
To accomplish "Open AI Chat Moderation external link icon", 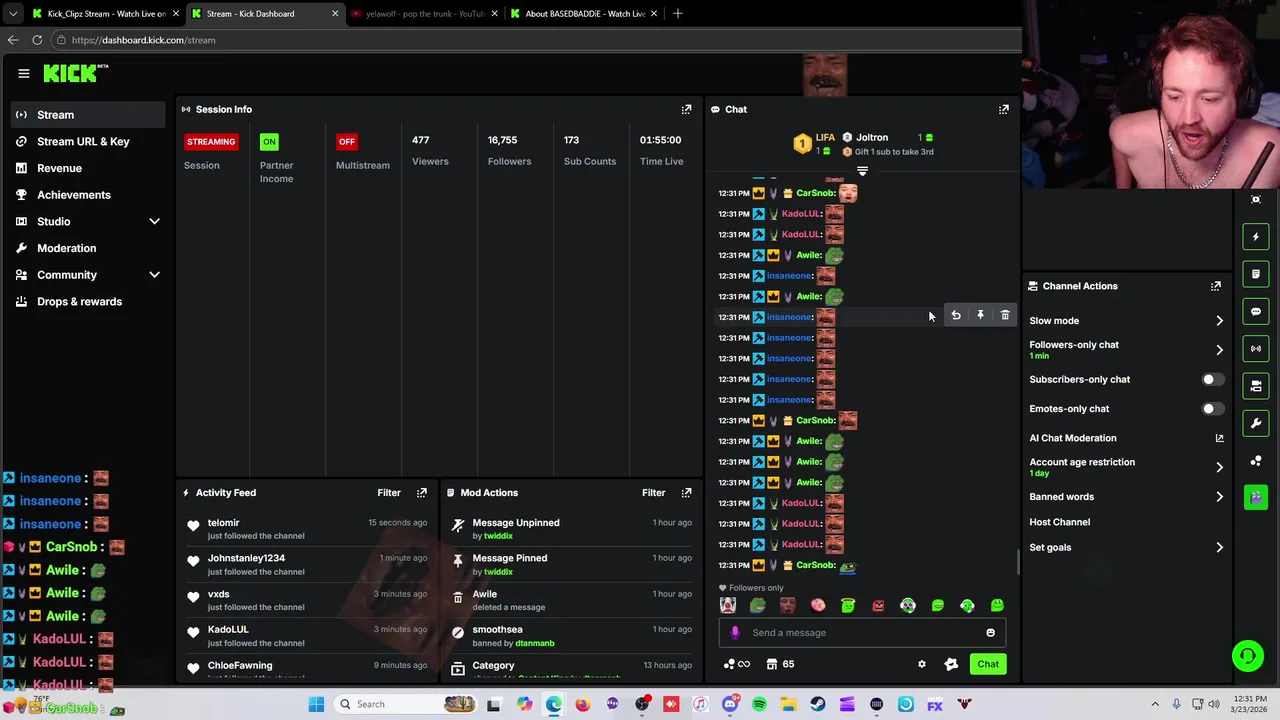I will tap(1219, 438).
